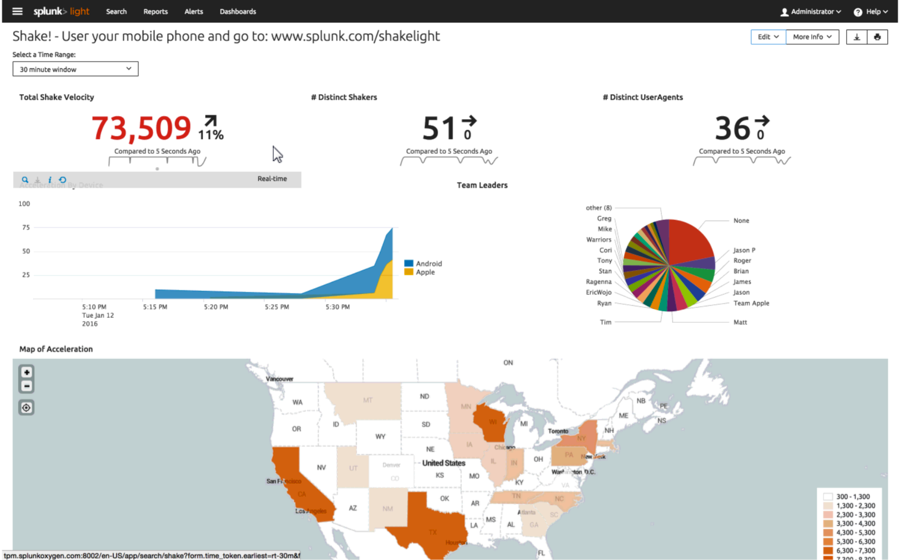The height and width of the screenshot is (560, 900).
Task: Click the Android blue legend swatch
Action: pyautogui.click(x=409, y=263)
